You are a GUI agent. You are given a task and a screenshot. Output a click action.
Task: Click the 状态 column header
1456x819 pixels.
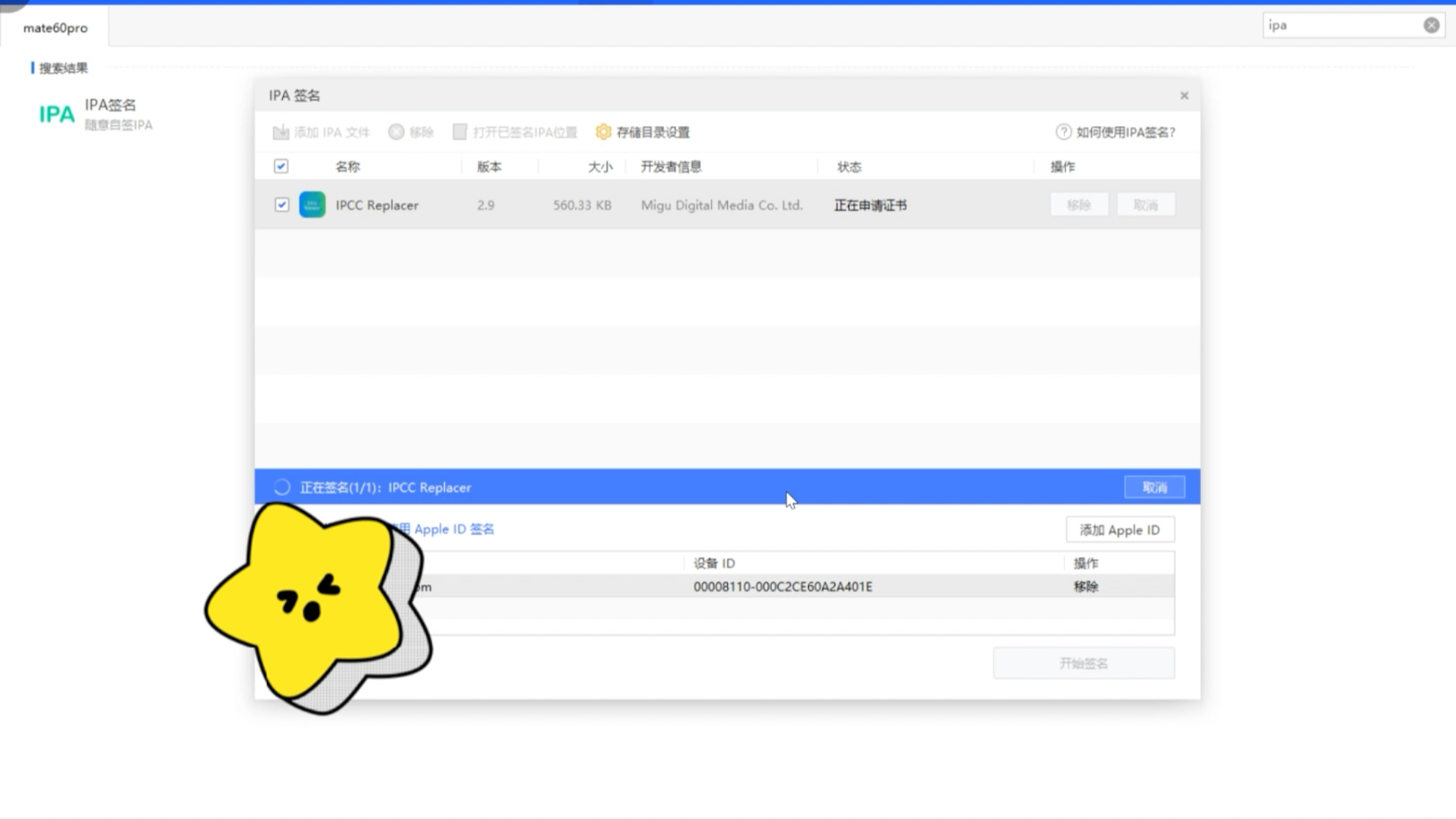[849, 166]
